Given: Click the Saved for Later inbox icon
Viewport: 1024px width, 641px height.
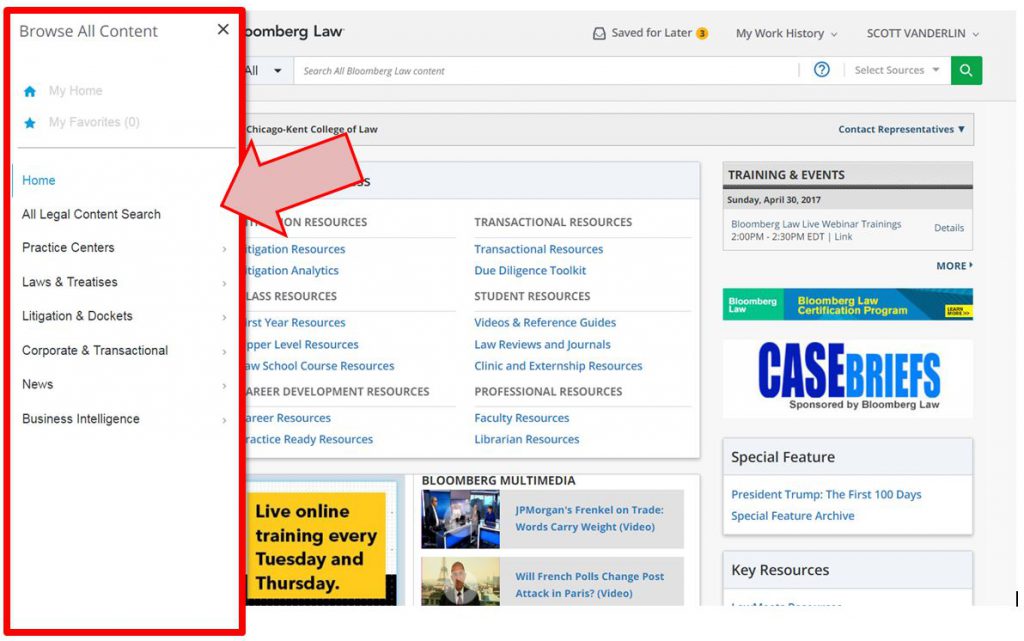Looking at the screenshot, I should tap(599, 33).
